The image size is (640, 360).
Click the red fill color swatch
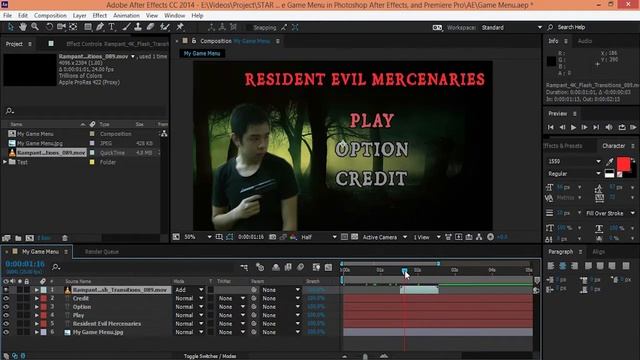click(x=623, y=164)
